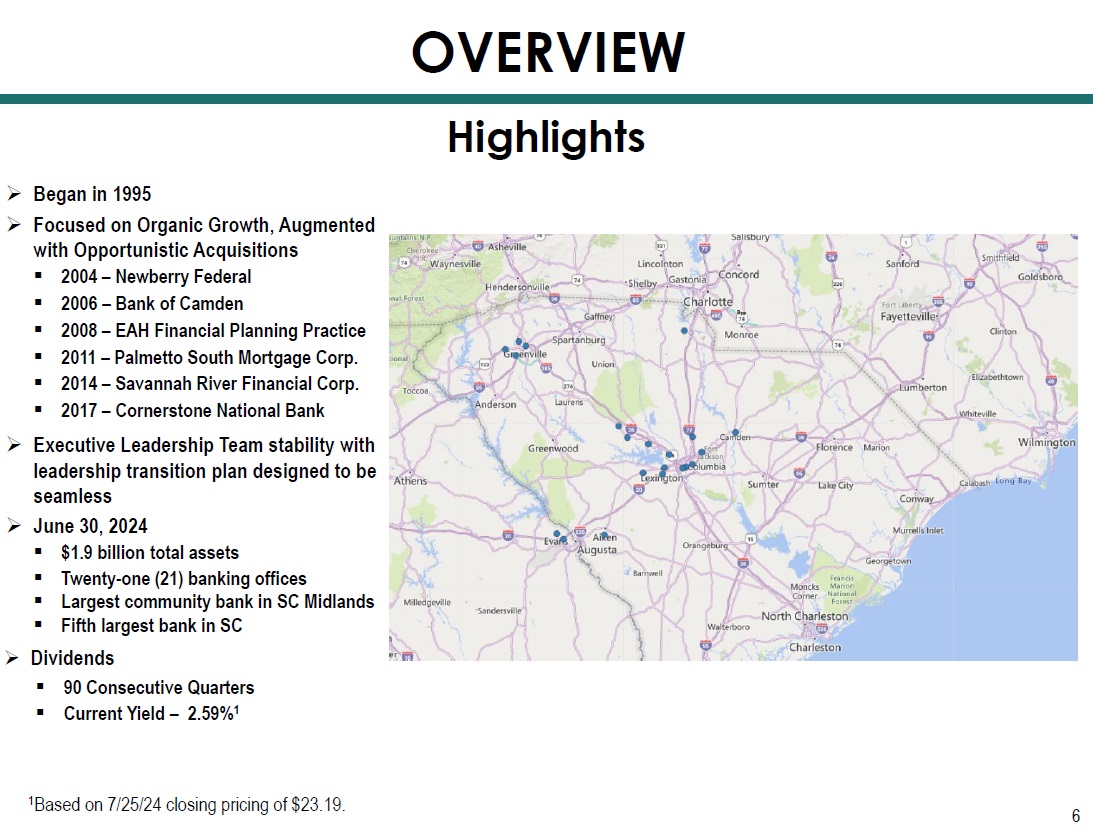Click Columbia label on the map

pos(708,466)
